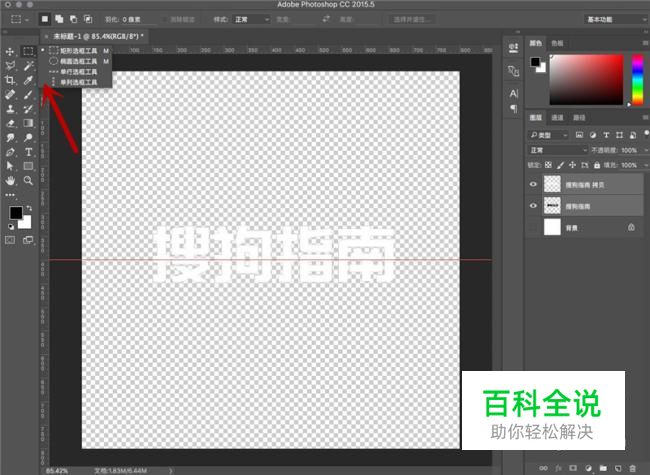Open the tool preset picker dropdown
The height and width of the screenshot is (475, 650).
(20, 19)
